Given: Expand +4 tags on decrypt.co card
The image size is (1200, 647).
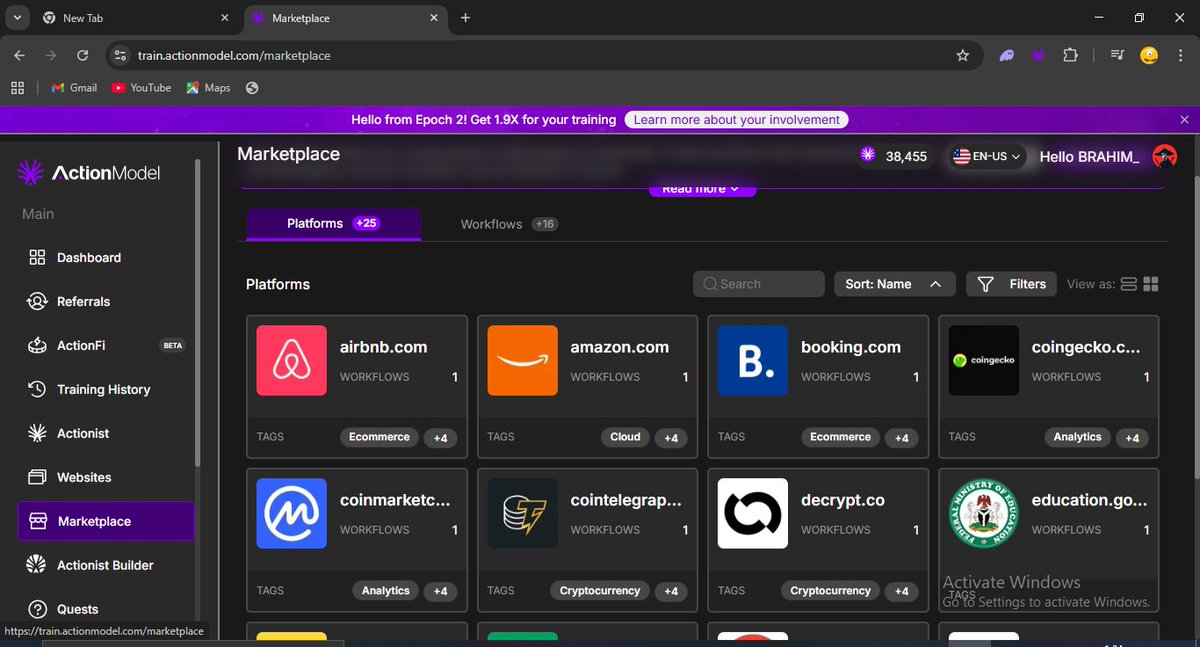Looking at the screenshot, I should (901, 591).
